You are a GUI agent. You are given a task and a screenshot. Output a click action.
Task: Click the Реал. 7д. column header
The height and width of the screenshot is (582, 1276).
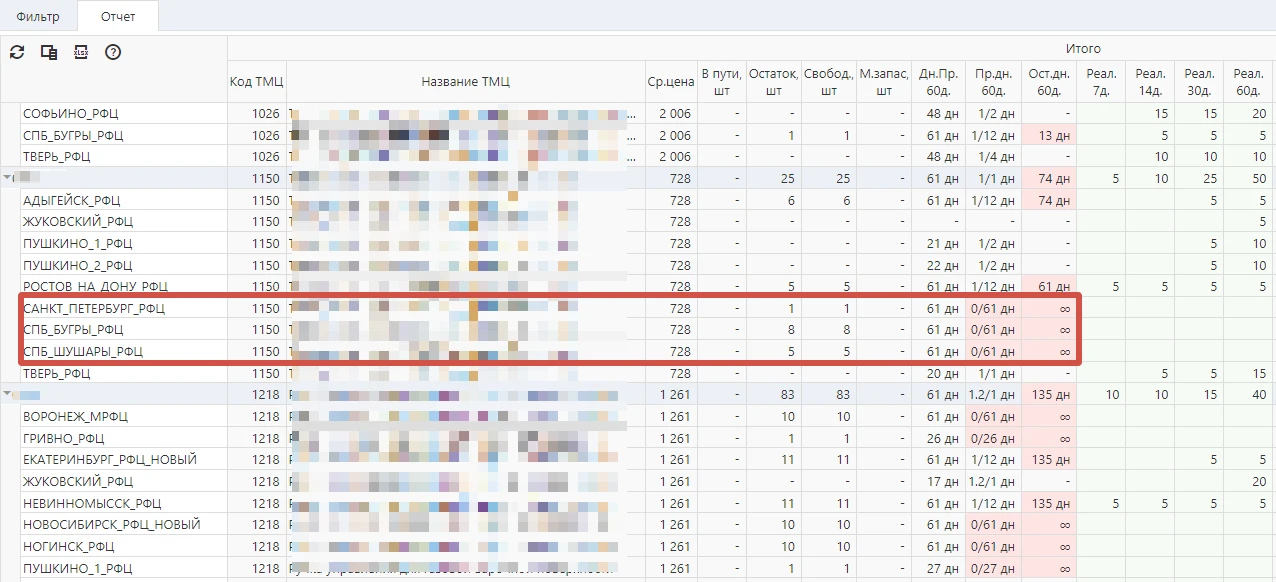(1100, 82)
